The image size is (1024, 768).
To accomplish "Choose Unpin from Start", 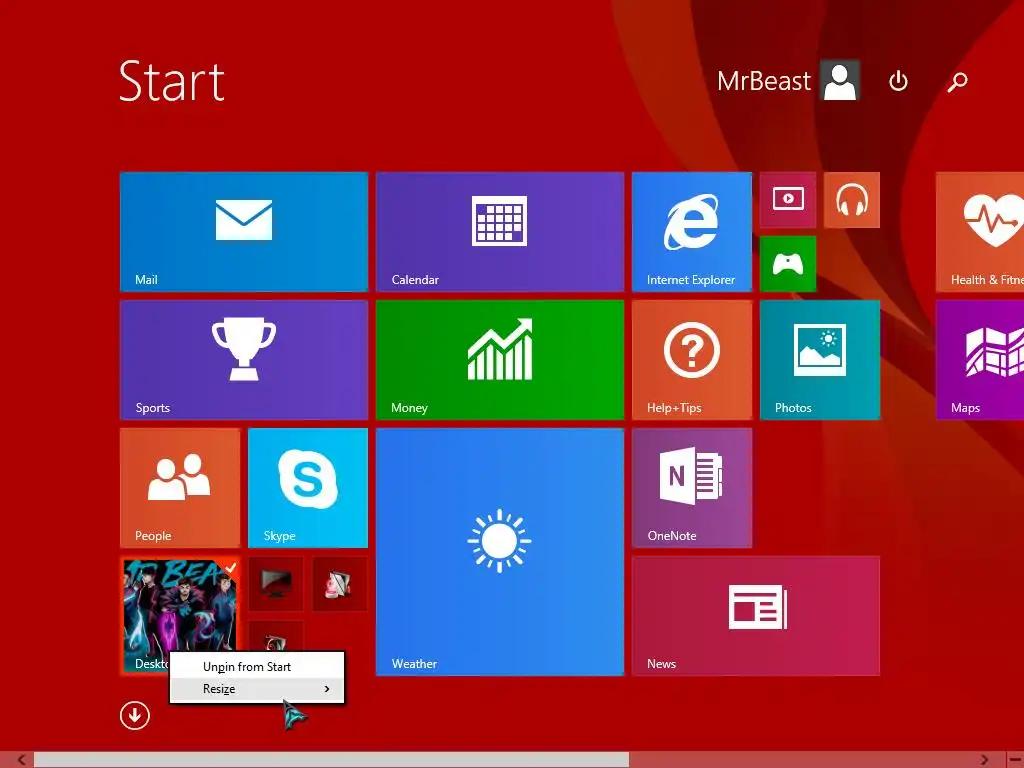I will coord(257,667).
